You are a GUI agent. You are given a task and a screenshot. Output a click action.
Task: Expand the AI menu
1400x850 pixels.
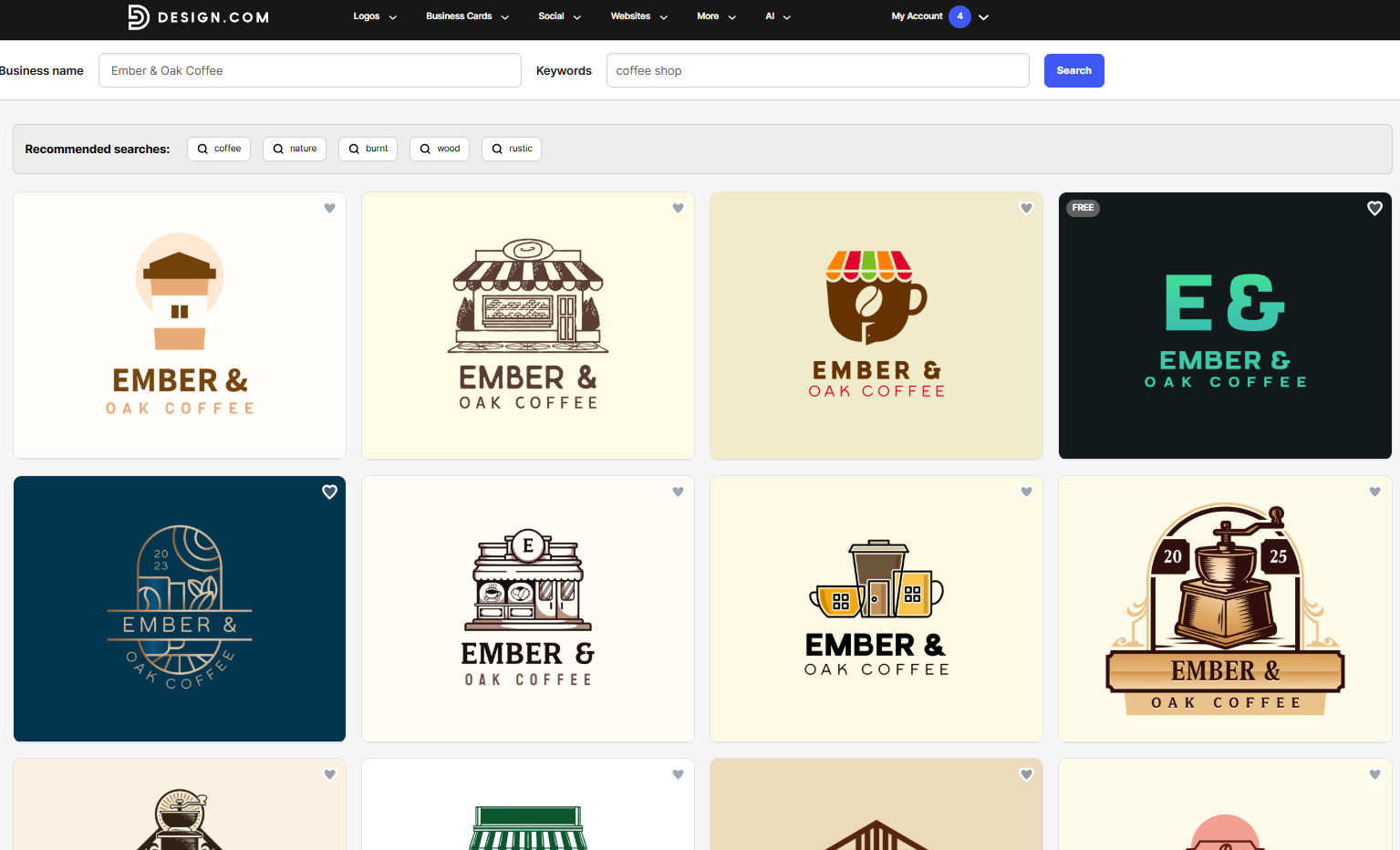click(778, 16)
